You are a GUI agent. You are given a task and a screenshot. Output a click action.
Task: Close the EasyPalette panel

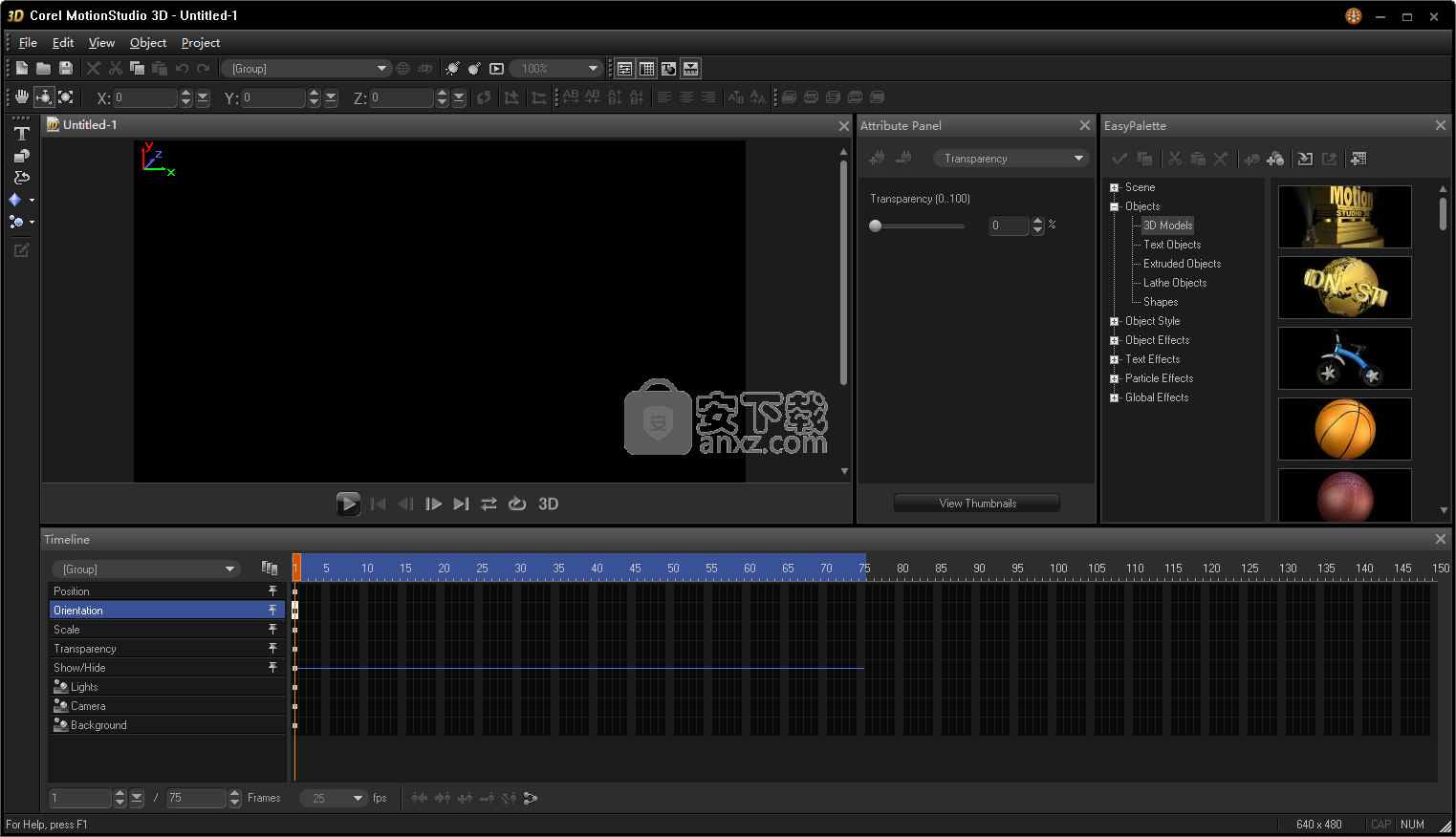tap(1440, 125)
